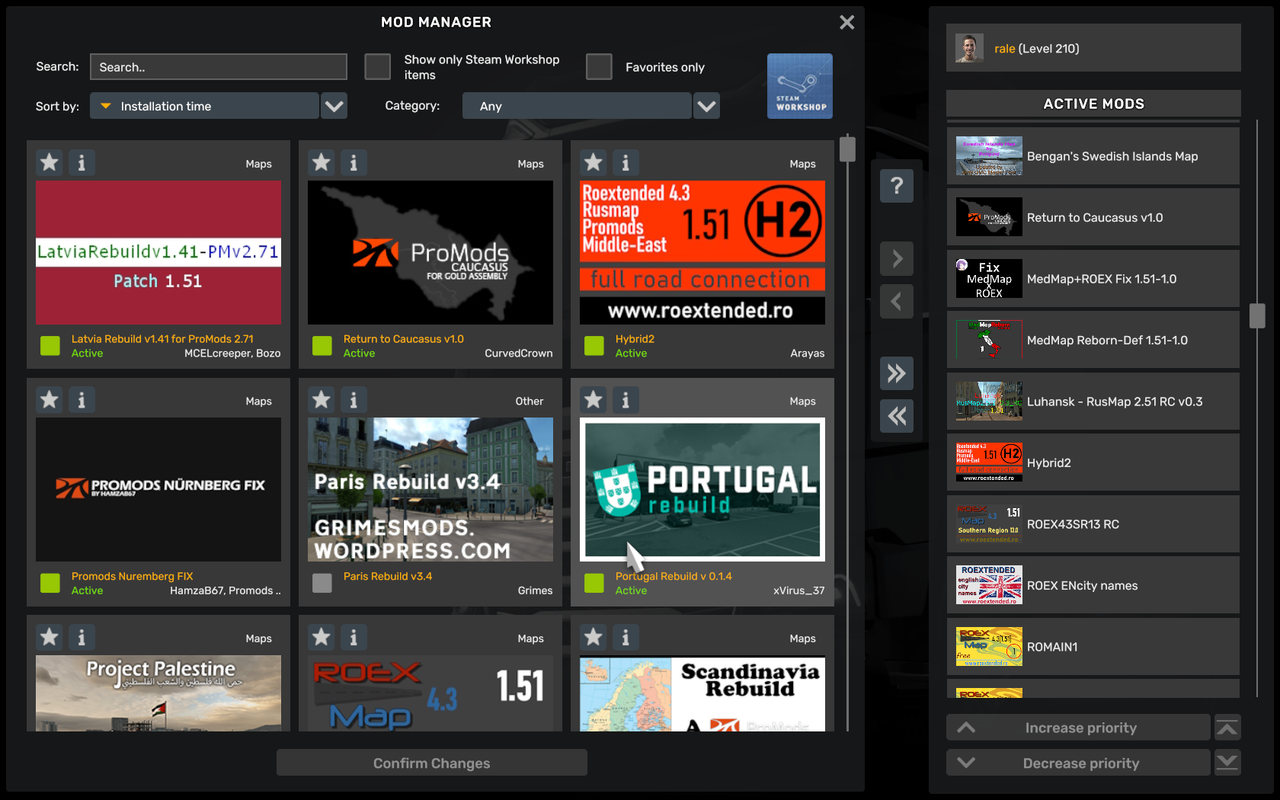Image resolution: width=1280 pixels, height=800 pixels.
Task: Favorite the Paris Rebuild v3.4 mod
Action: pos(321,400)
